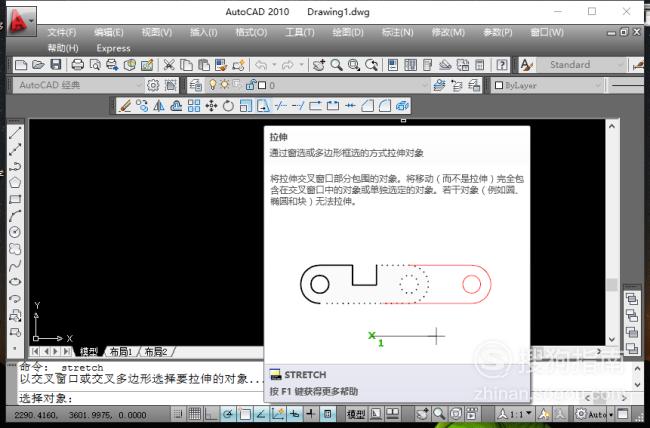
Task: Click the Bring to Front draw order icon
Action: (631, 299)
